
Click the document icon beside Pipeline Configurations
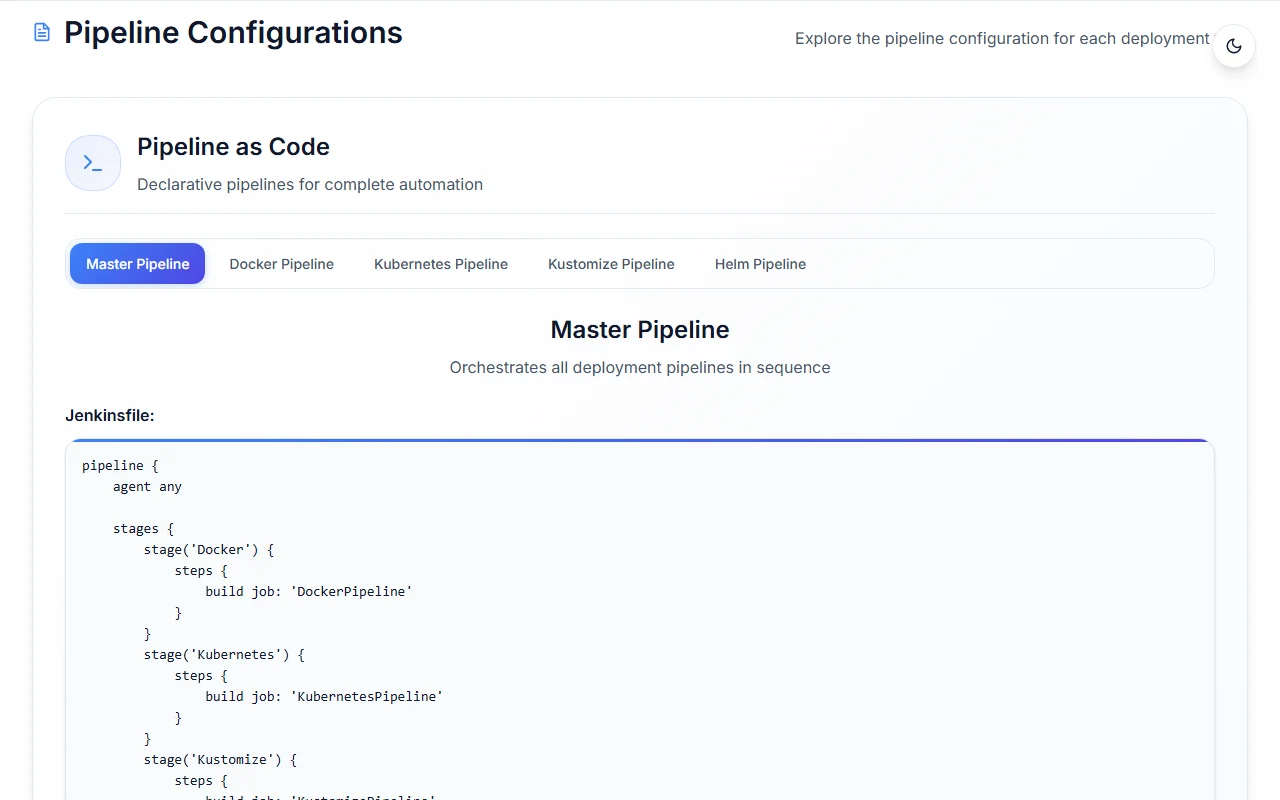click(x=42, y=33)
